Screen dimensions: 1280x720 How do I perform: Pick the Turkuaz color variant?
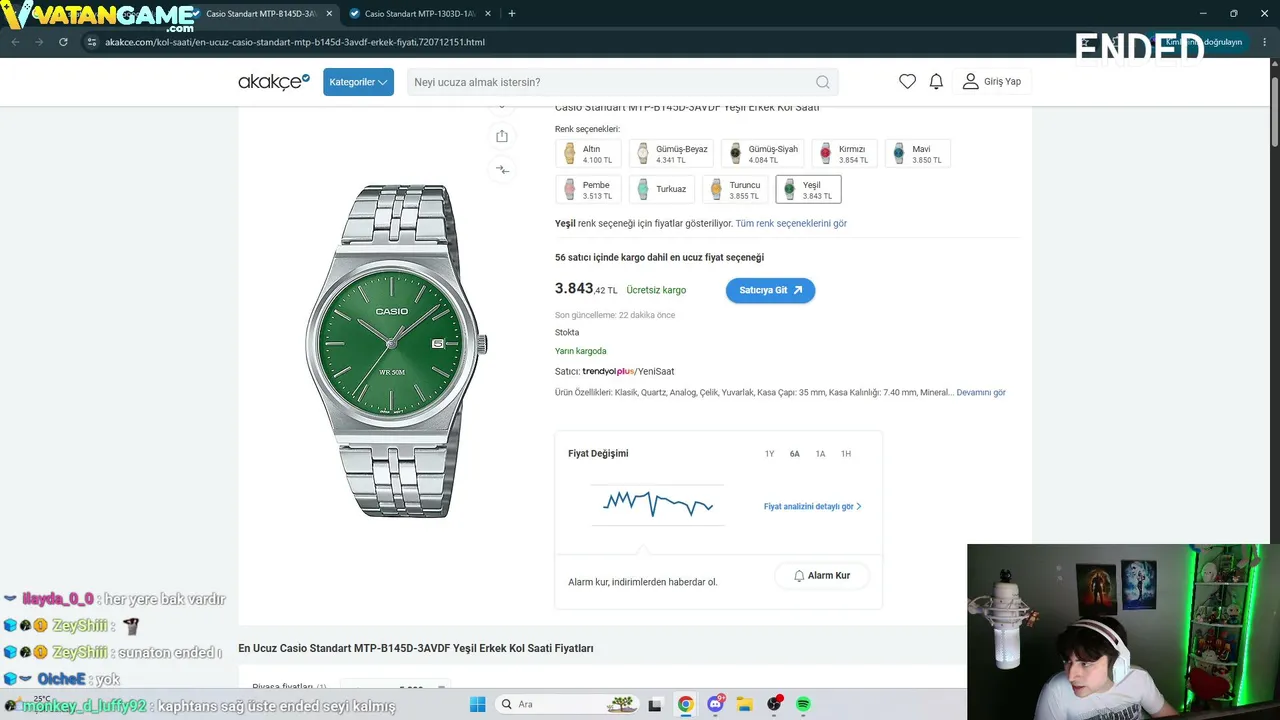tap(661, 189)
